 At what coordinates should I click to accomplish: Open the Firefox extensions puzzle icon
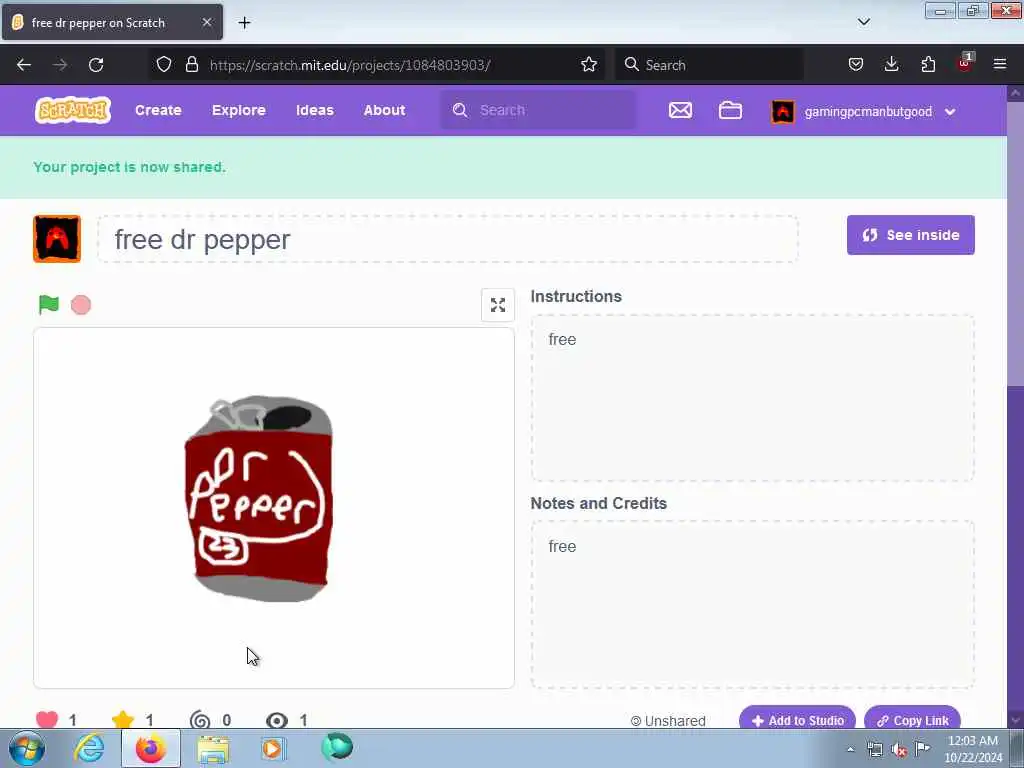[x=928, y=65]
